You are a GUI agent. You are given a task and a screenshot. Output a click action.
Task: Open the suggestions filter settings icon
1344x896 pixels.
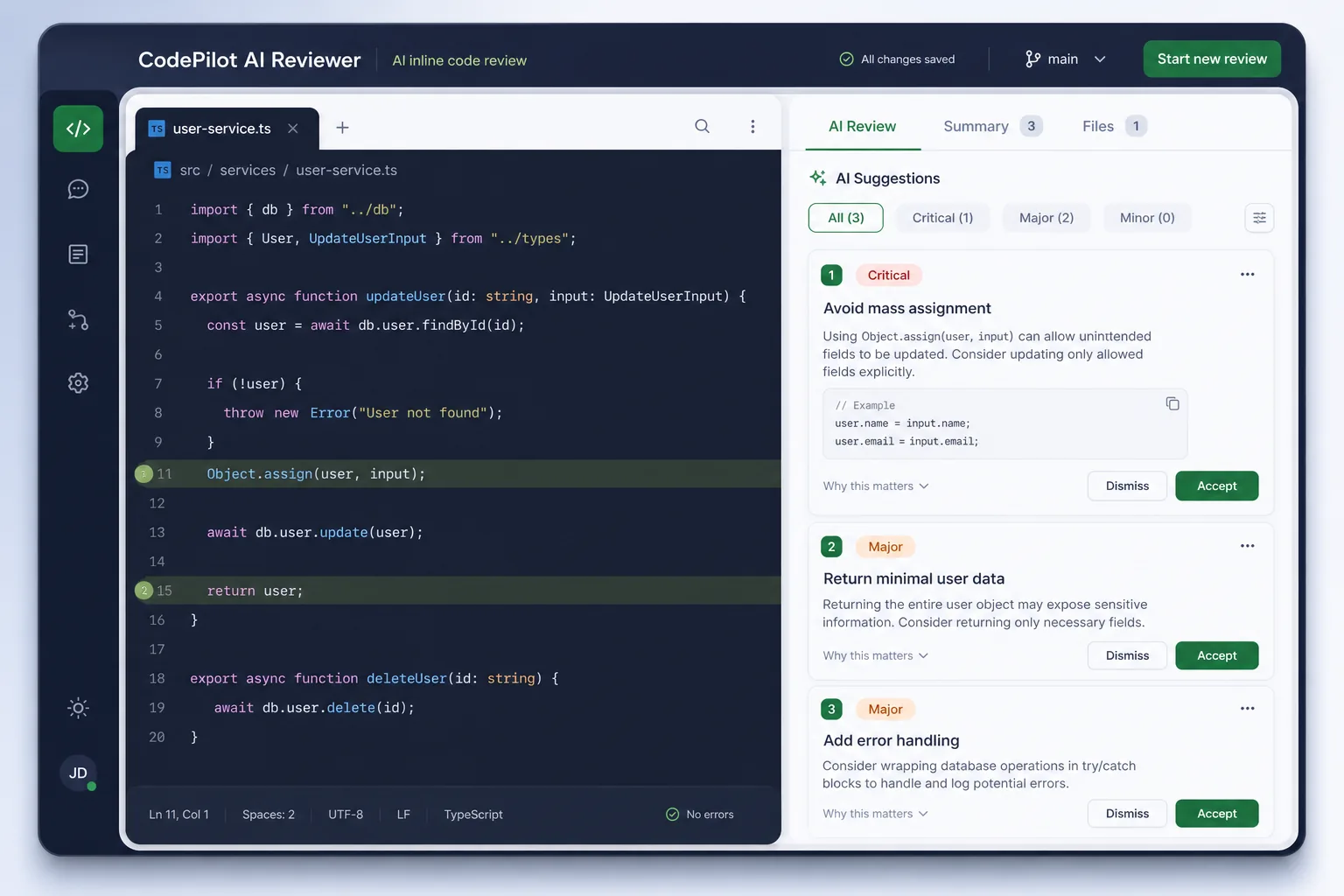[1259, 218]
